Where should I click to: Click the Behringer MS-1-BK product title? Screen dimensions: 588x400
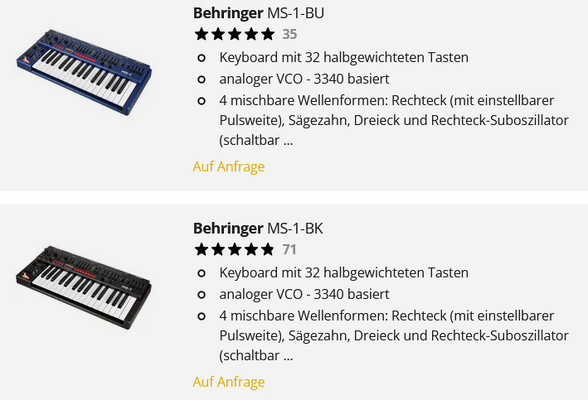click(x=258, y=228)
